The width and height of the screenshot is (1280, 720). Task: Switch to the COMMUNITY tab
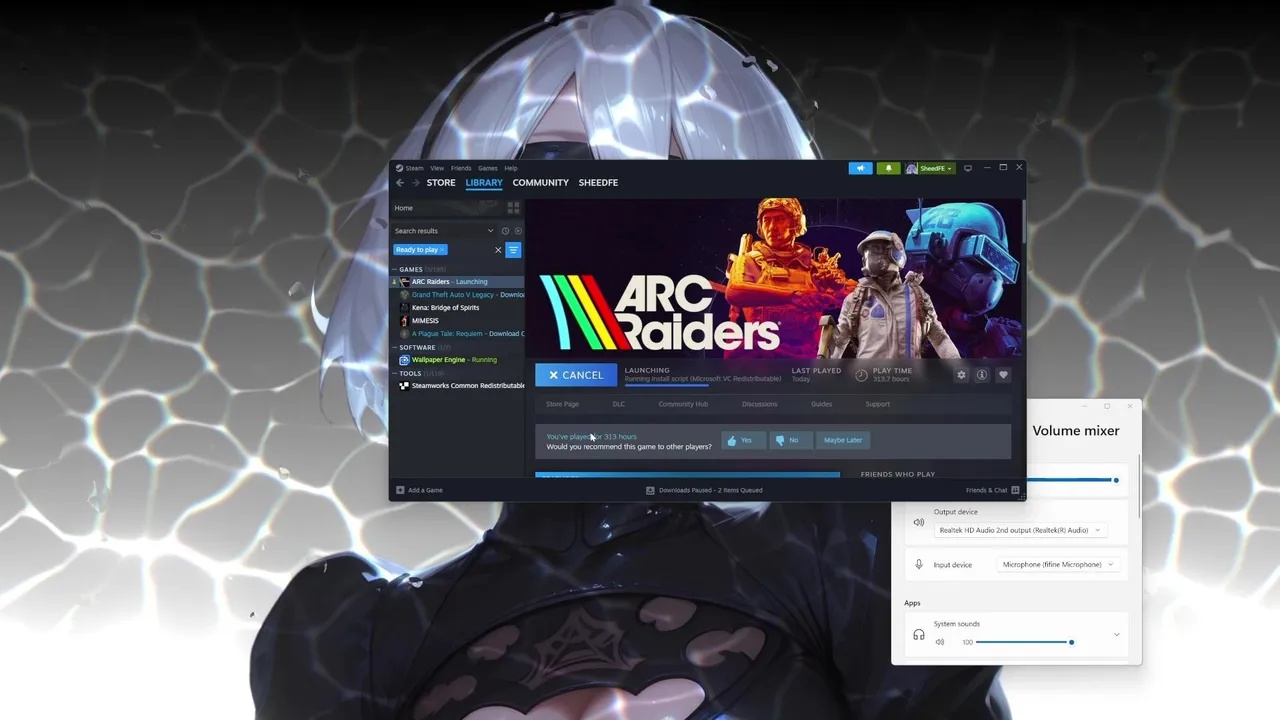[x=541, y=183]
